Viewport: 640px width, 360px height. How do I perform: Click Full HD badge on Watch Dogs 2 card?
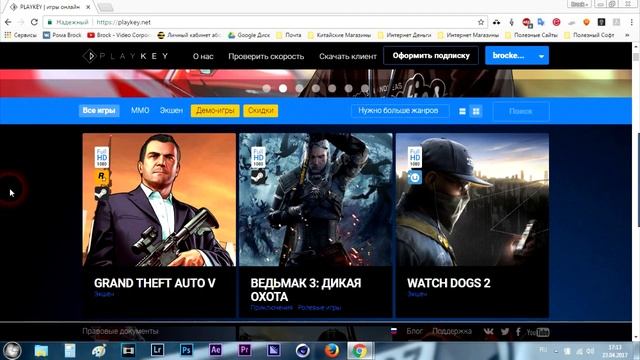tap(415, 157)
